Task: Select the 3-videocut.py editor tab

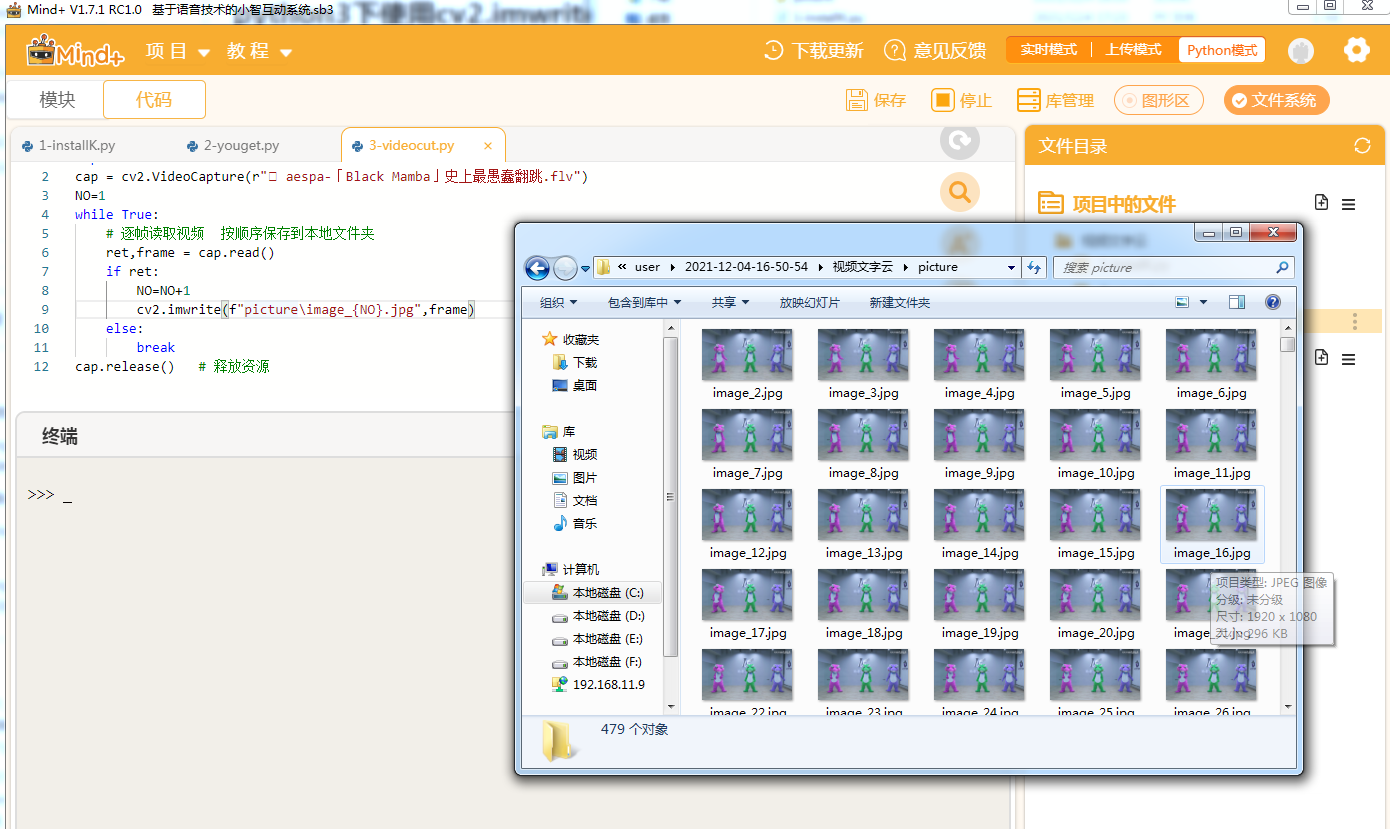Action: tap(410, 146)
